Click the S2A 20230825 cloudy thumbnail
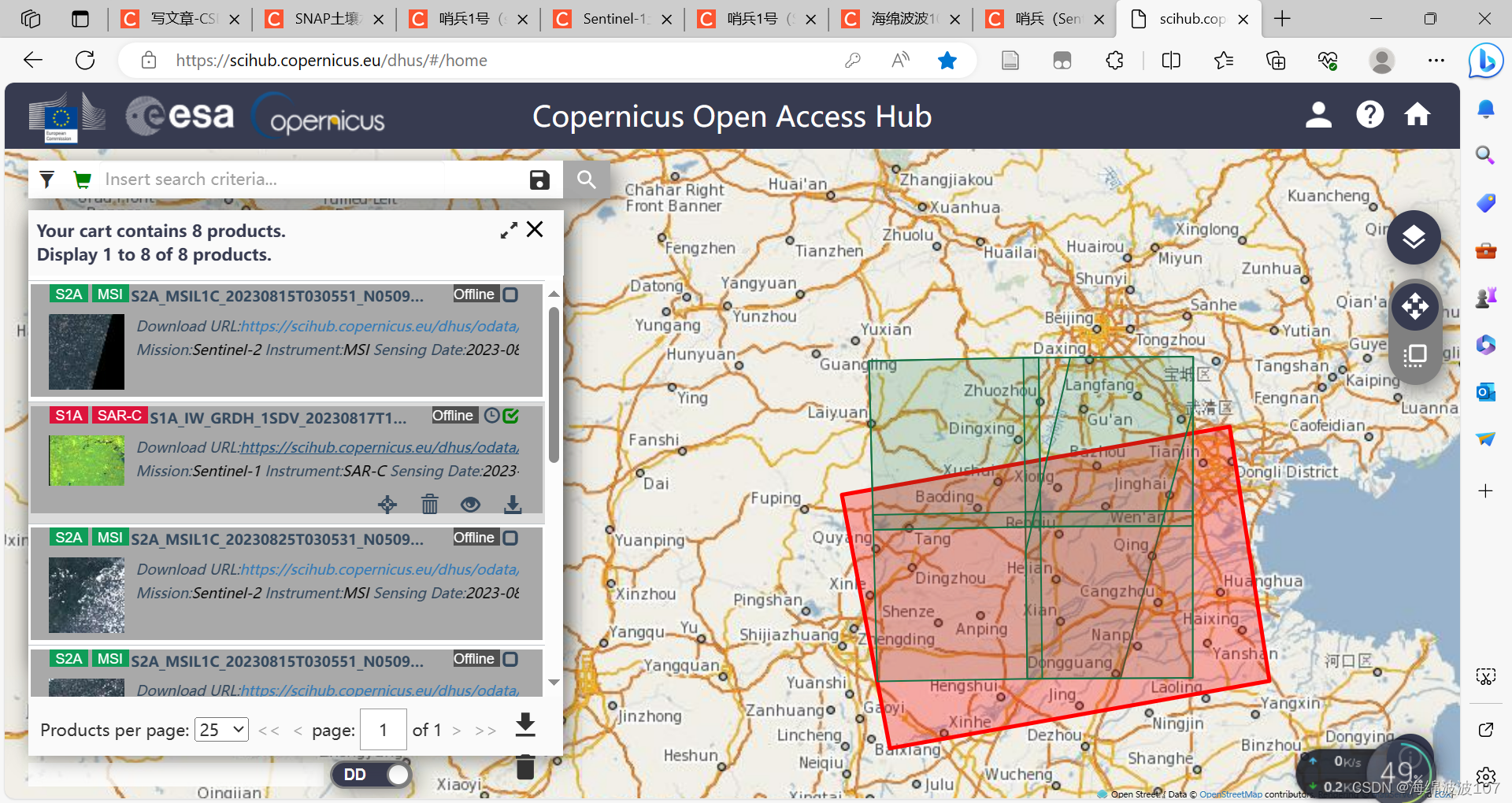 pyautogui.click(x=87, y=595)
